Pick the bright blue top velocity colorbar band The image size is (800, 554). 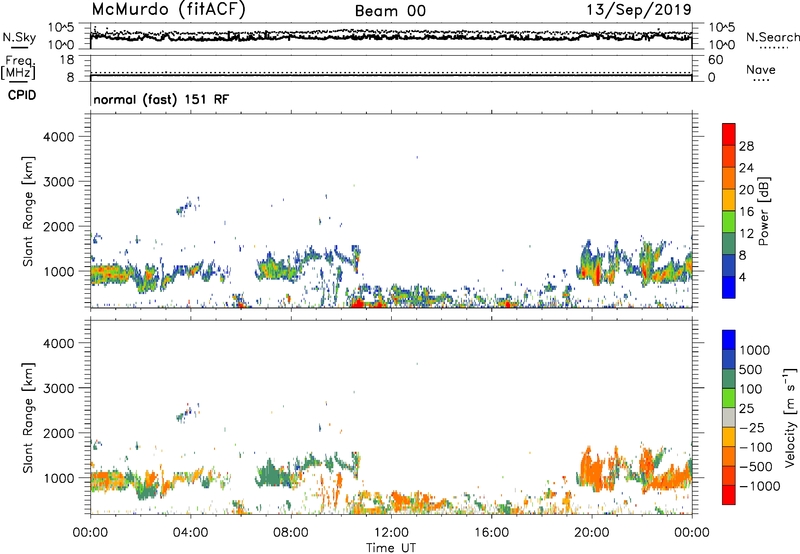tap(729, 340)
